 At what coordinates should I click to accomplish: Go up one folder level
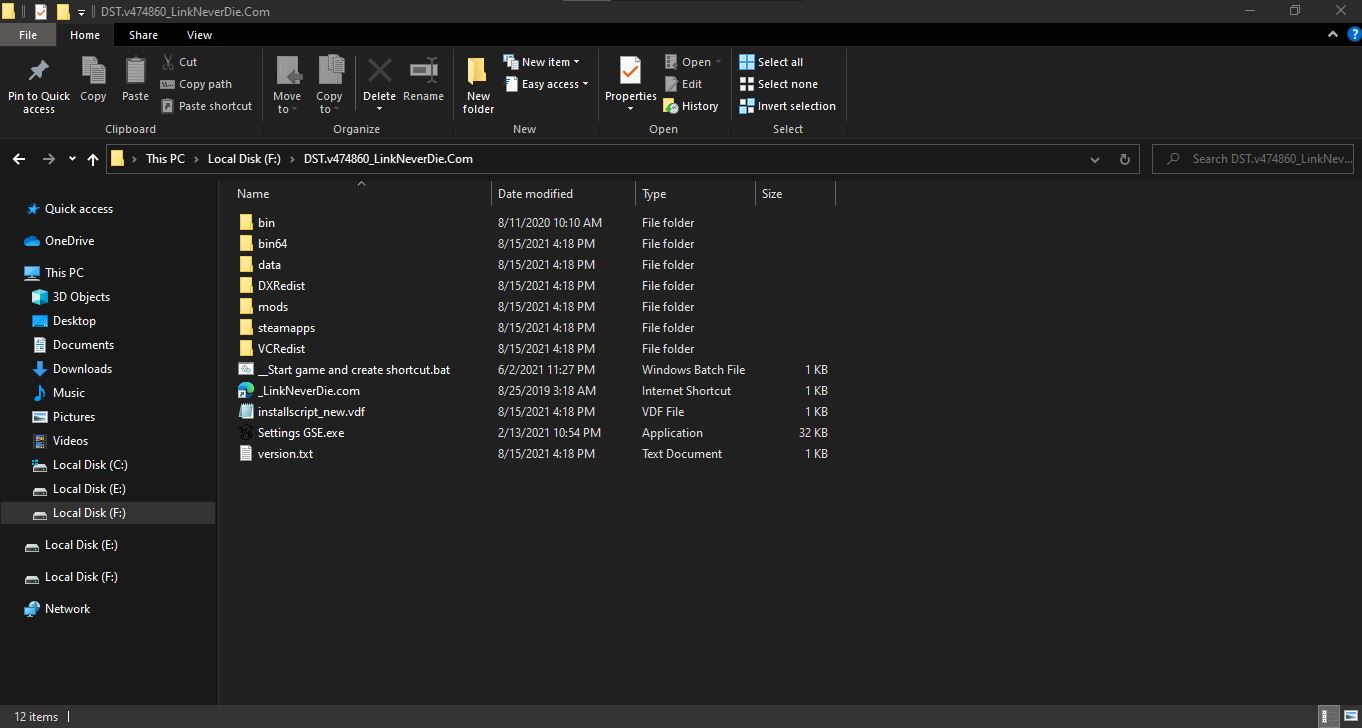pos(93,159)
